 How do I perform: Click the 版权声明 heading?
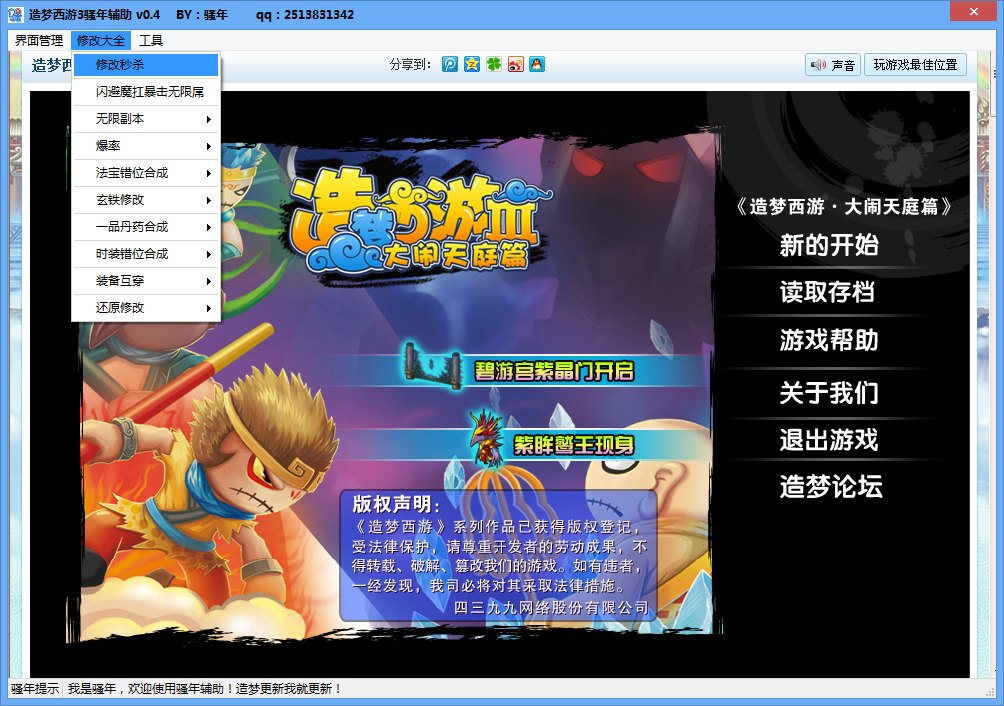[x=396, y=504]
